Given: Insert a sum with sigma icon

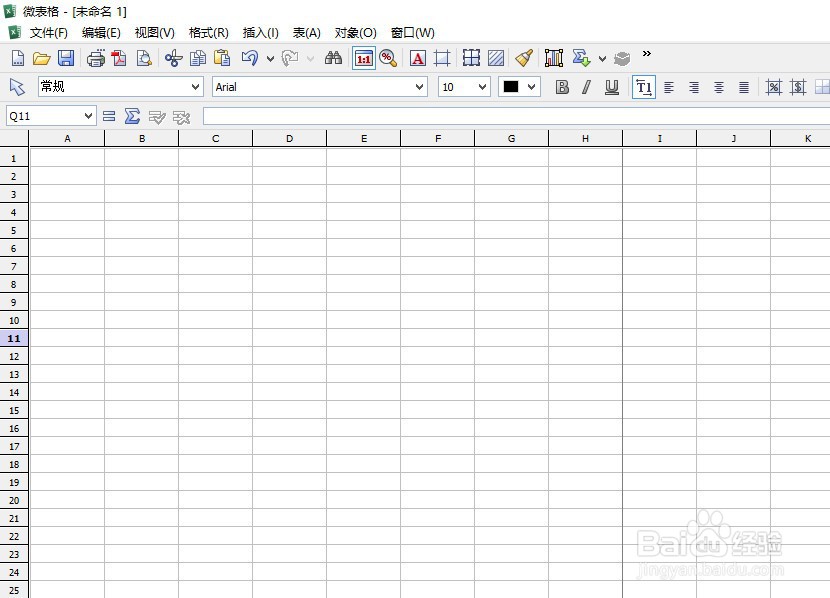Looking at the screenshot, I should tap(132, 116).
